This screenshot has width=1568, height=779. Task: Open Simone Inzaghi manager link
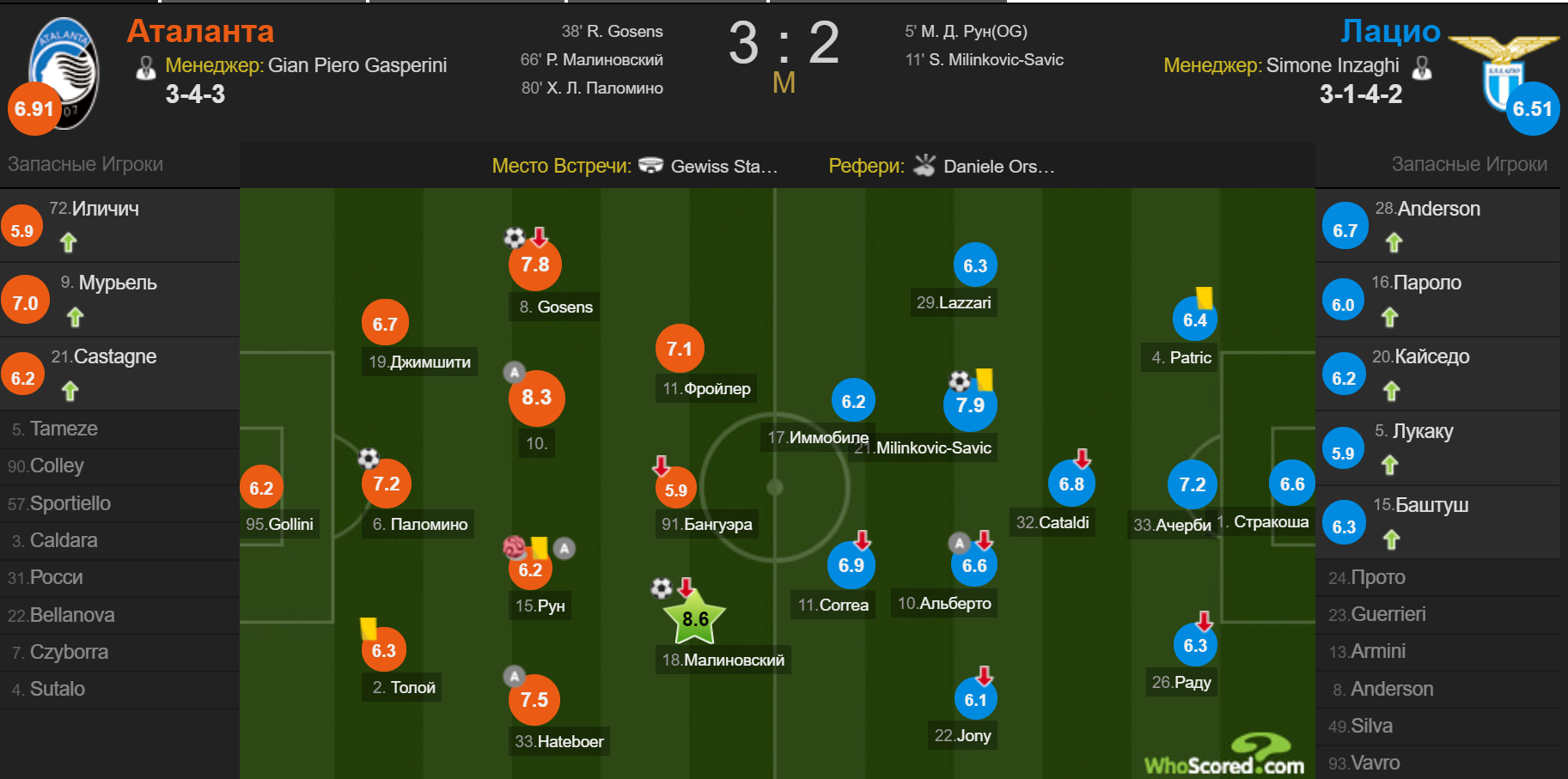pyautogui.click(x=1333, y=65)
